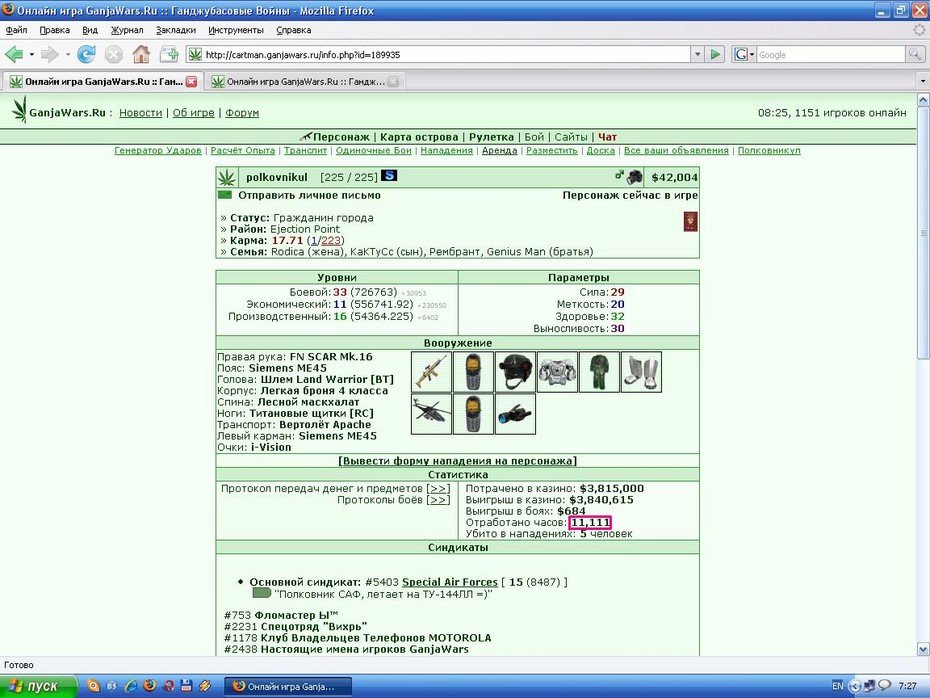Open the list all tabs dropdown
The width and height of the screenshot is (930, 698).
pos(922,81)
